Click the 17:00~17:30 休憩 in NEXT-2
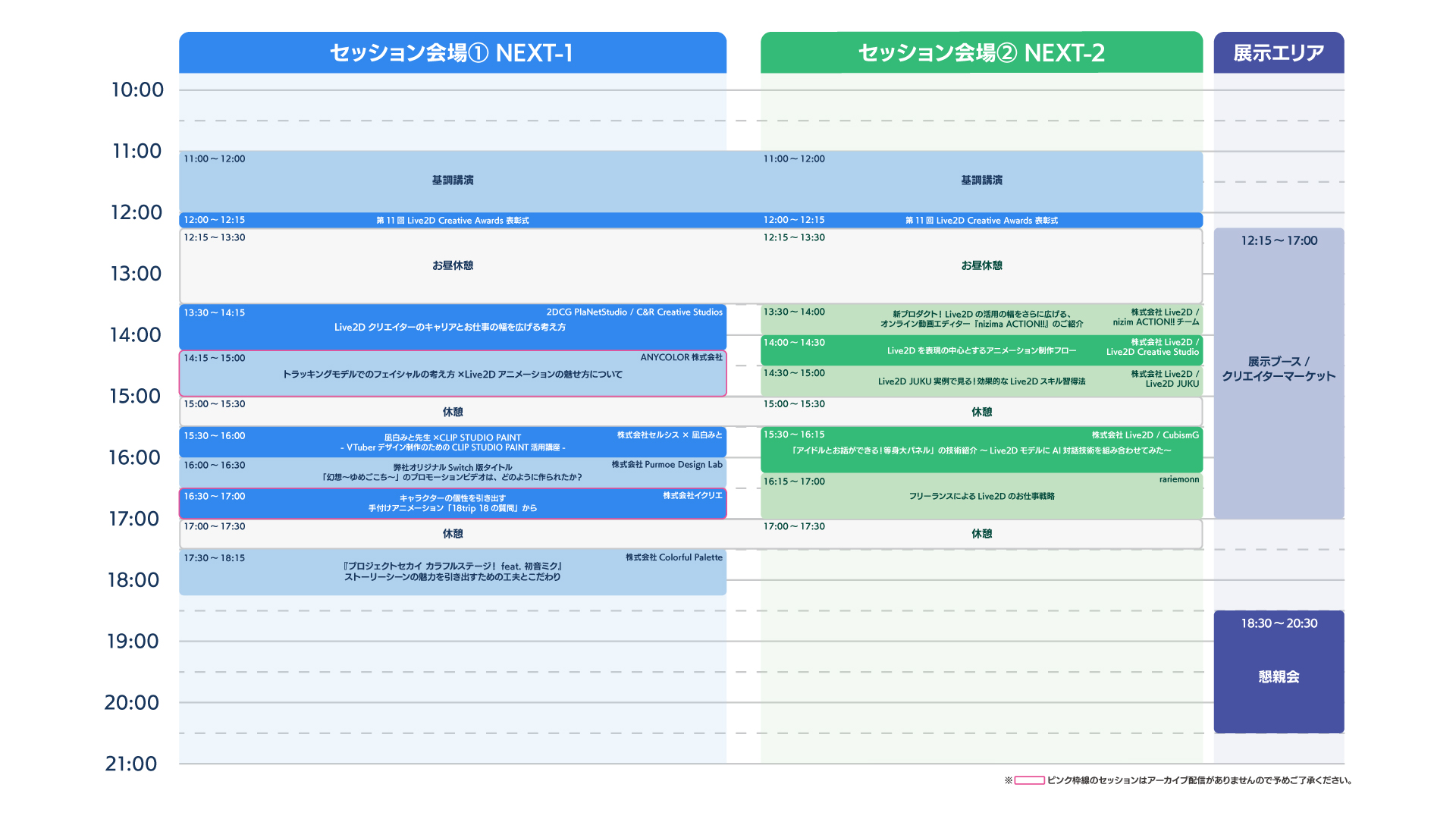 [981, 534]
